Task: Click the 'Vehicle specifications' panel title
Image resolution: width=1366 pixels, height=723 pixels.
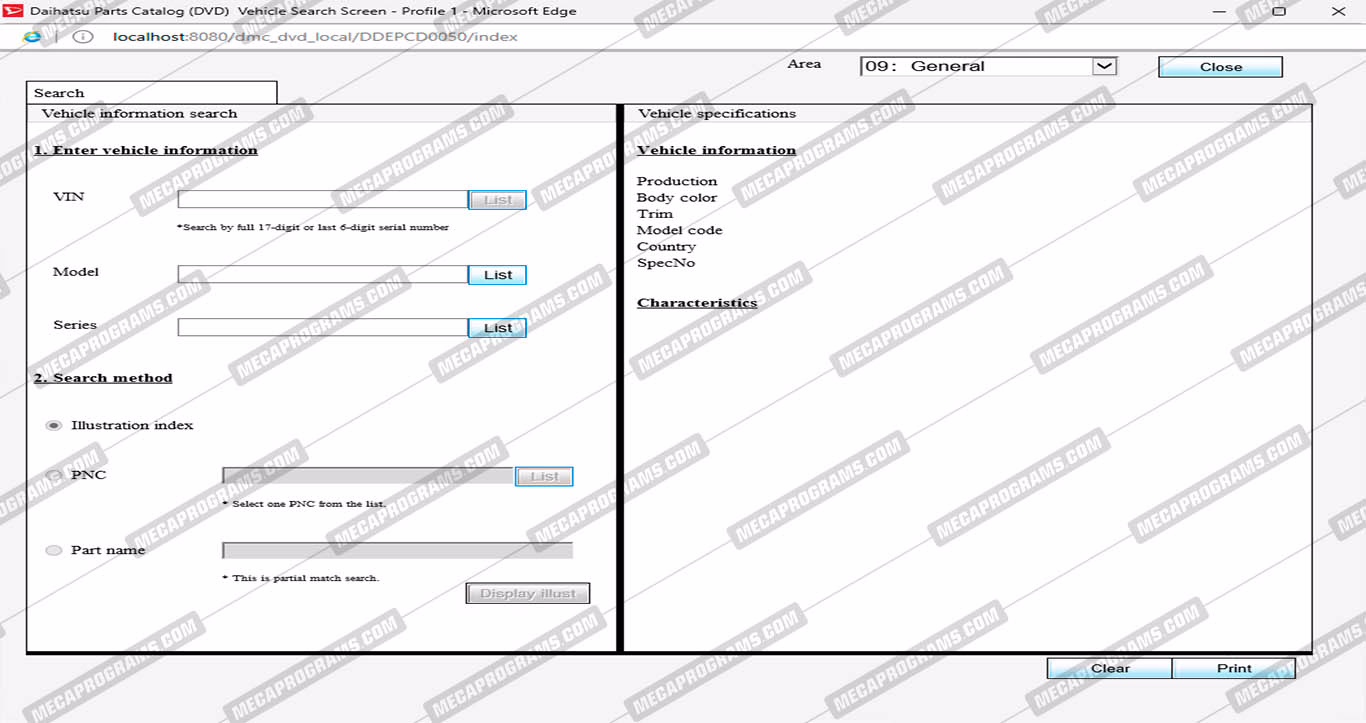Action: coord(717,113)
